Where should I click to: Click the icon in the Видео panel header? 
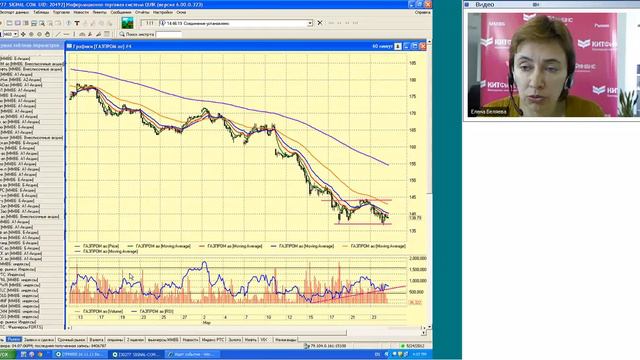click(x=536, y=4)
